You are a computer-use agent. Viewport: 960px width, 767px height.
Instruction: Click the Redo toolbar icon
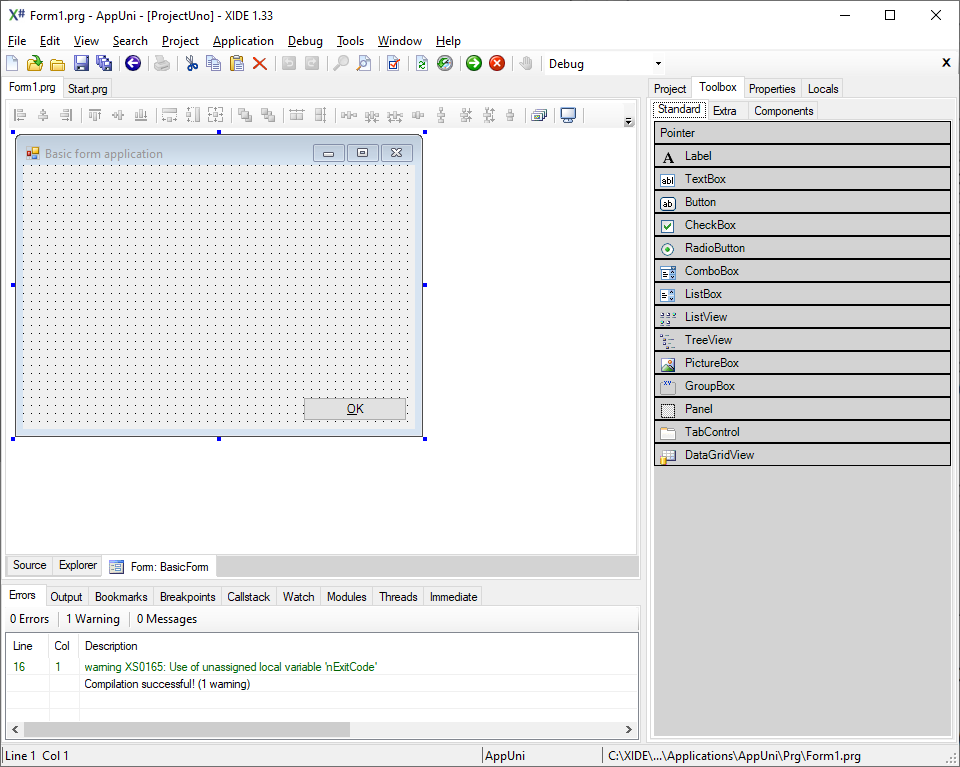tap(312, 63)
